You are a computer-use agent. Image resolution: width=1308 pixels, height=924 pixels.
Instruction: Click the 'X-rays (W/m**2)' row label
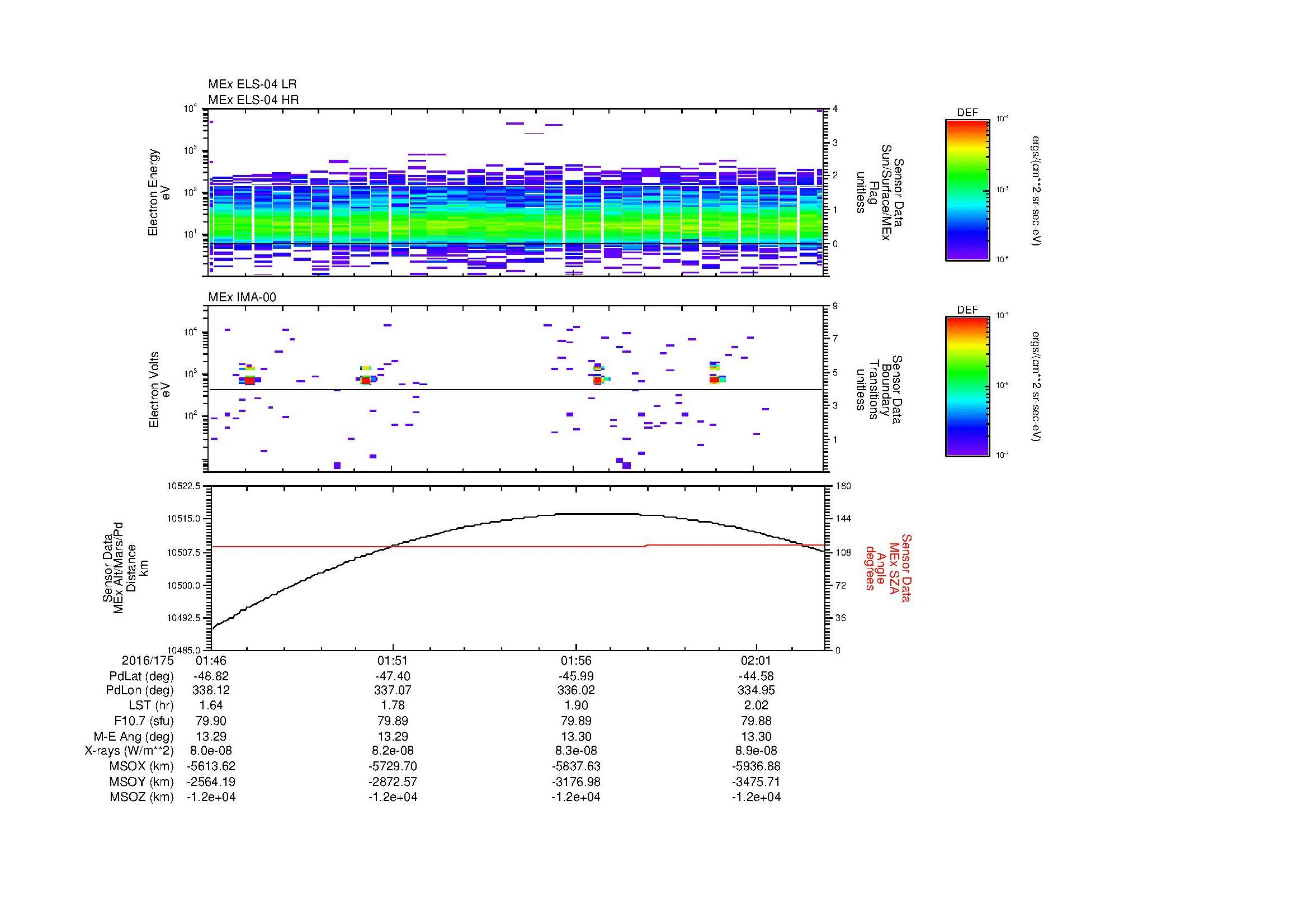[x=129, y=751]
